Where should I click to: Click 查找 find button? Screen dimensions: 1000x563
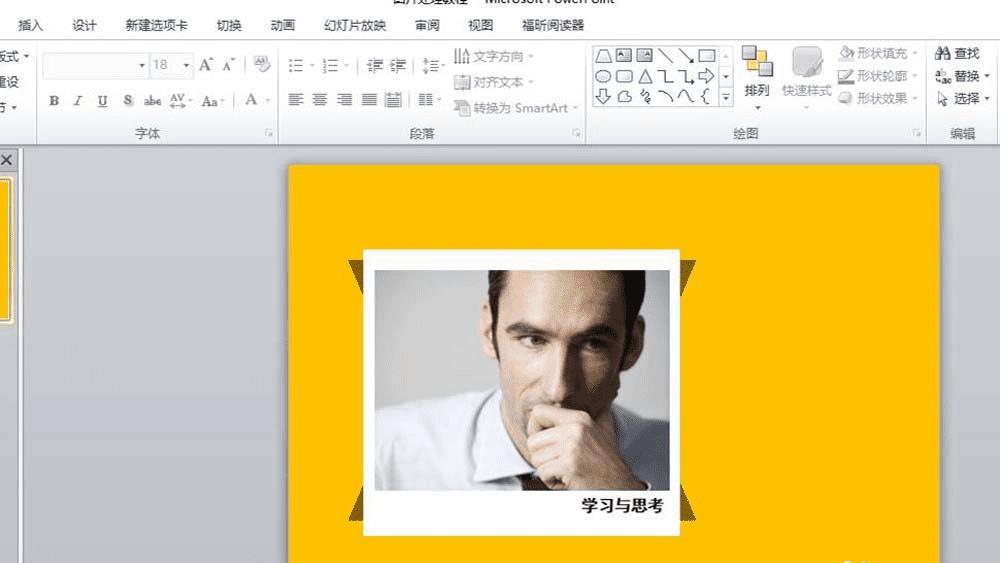(x=957, y=54)
